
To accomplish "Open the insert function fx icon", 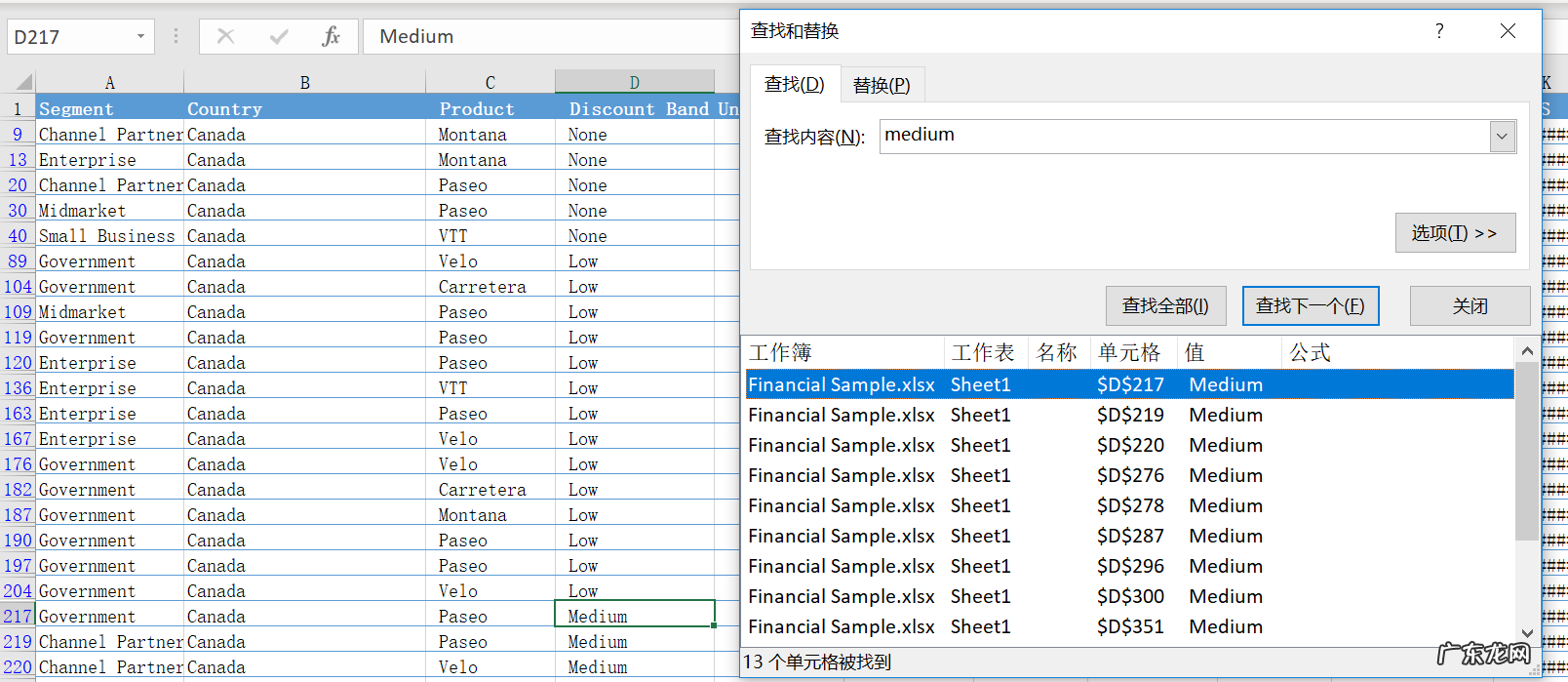I will coord(331,36).
